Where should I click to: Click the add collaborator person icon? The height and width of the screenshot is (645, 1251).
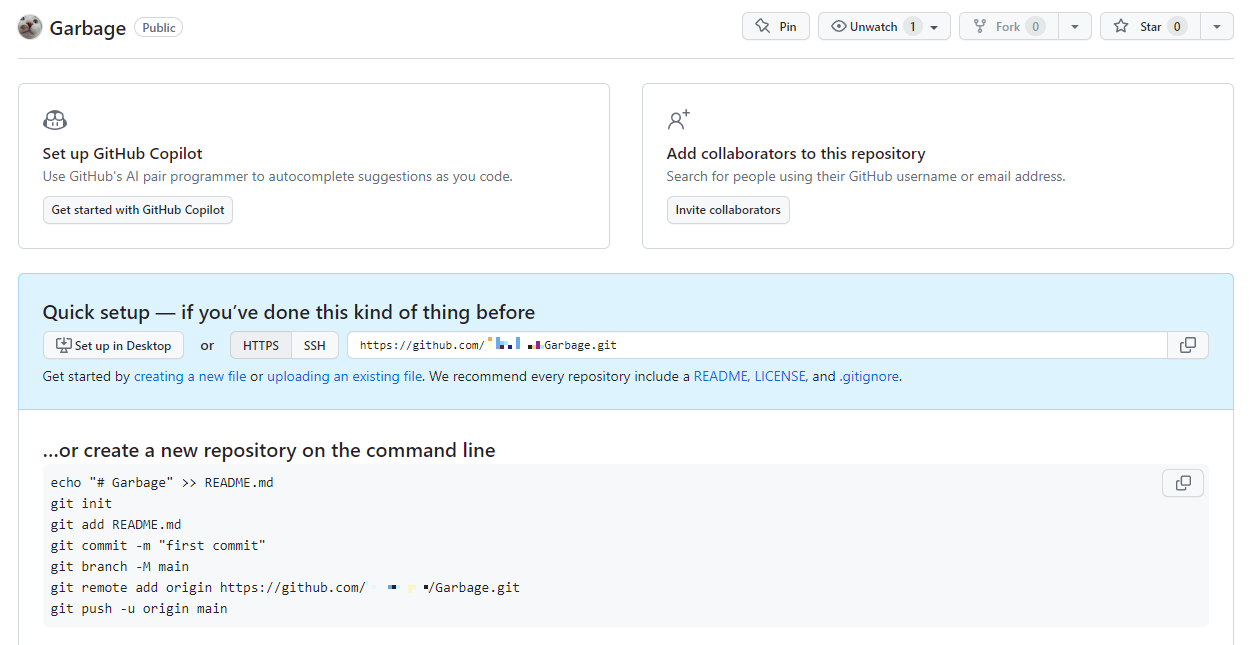point(679,121)
